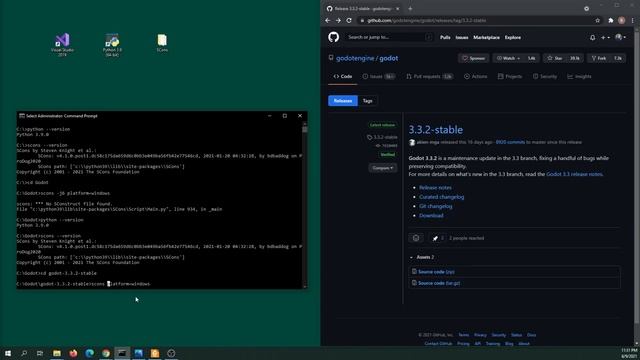Switch to the Code repository tab

coord(342,76)
